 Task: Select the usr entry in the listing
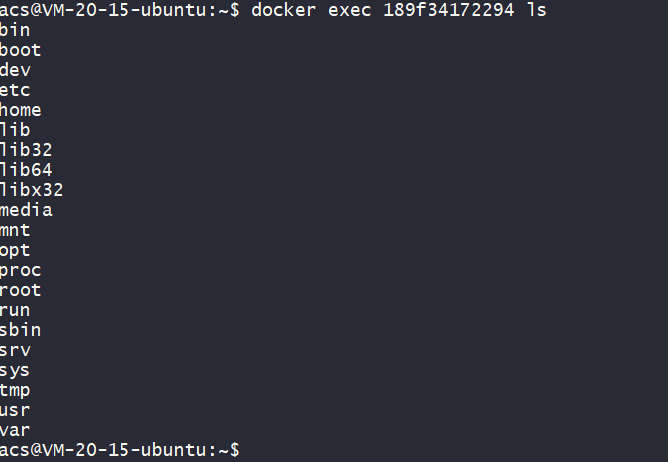coord(15,410)
